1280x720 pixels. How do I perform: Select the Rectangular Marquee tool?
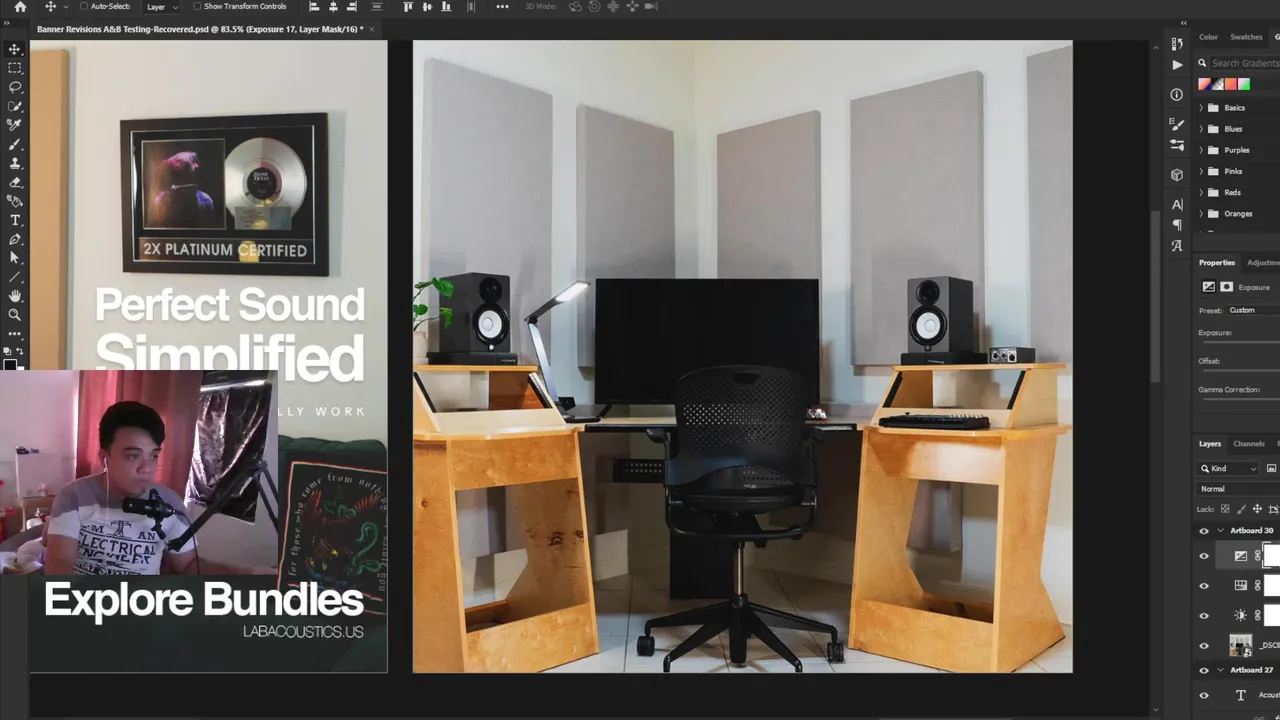(15, 68)
